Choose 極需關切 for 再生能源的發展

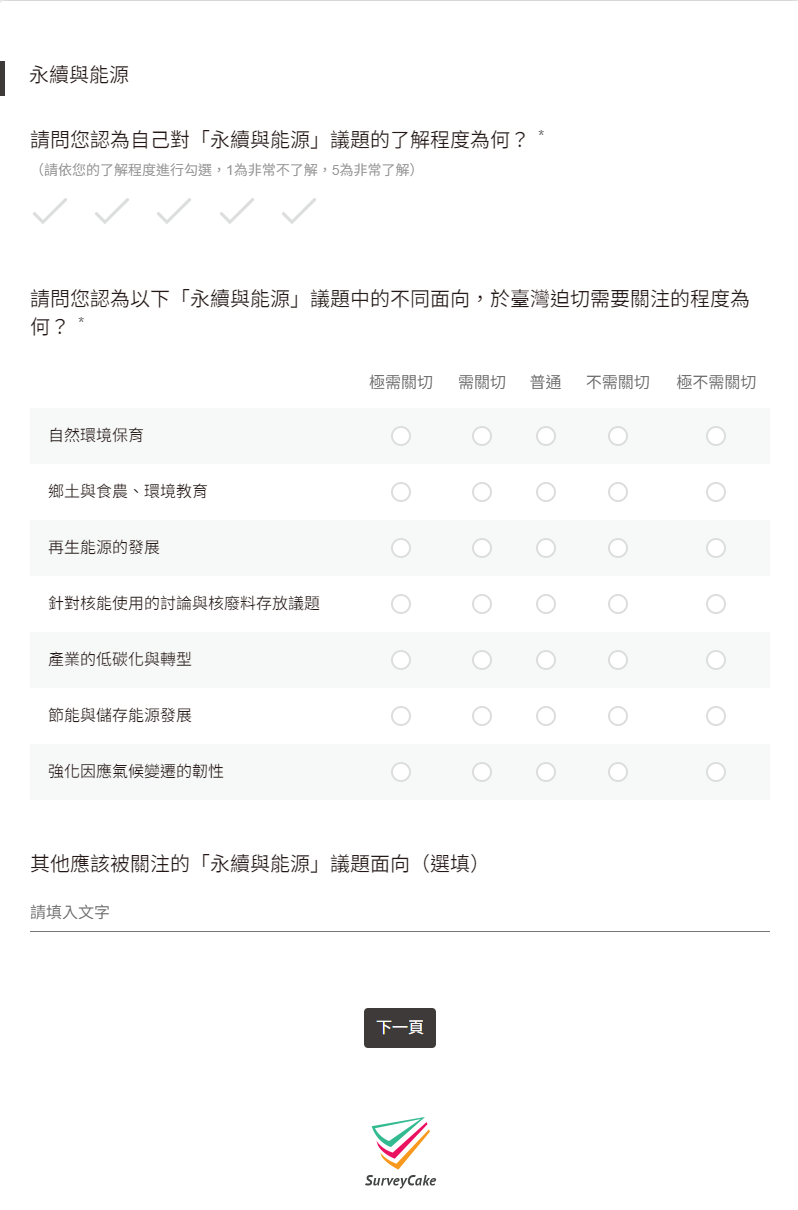[x=401, y=548]
